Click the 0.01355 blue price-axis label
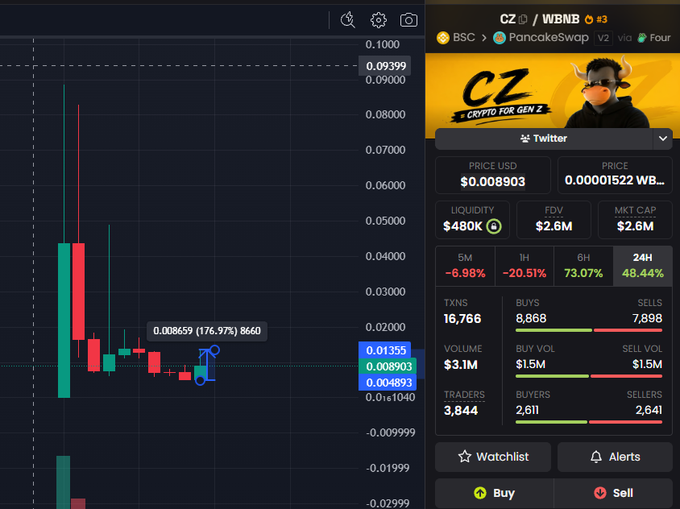Viewport: 680px width, 509px height. point(386,350)
